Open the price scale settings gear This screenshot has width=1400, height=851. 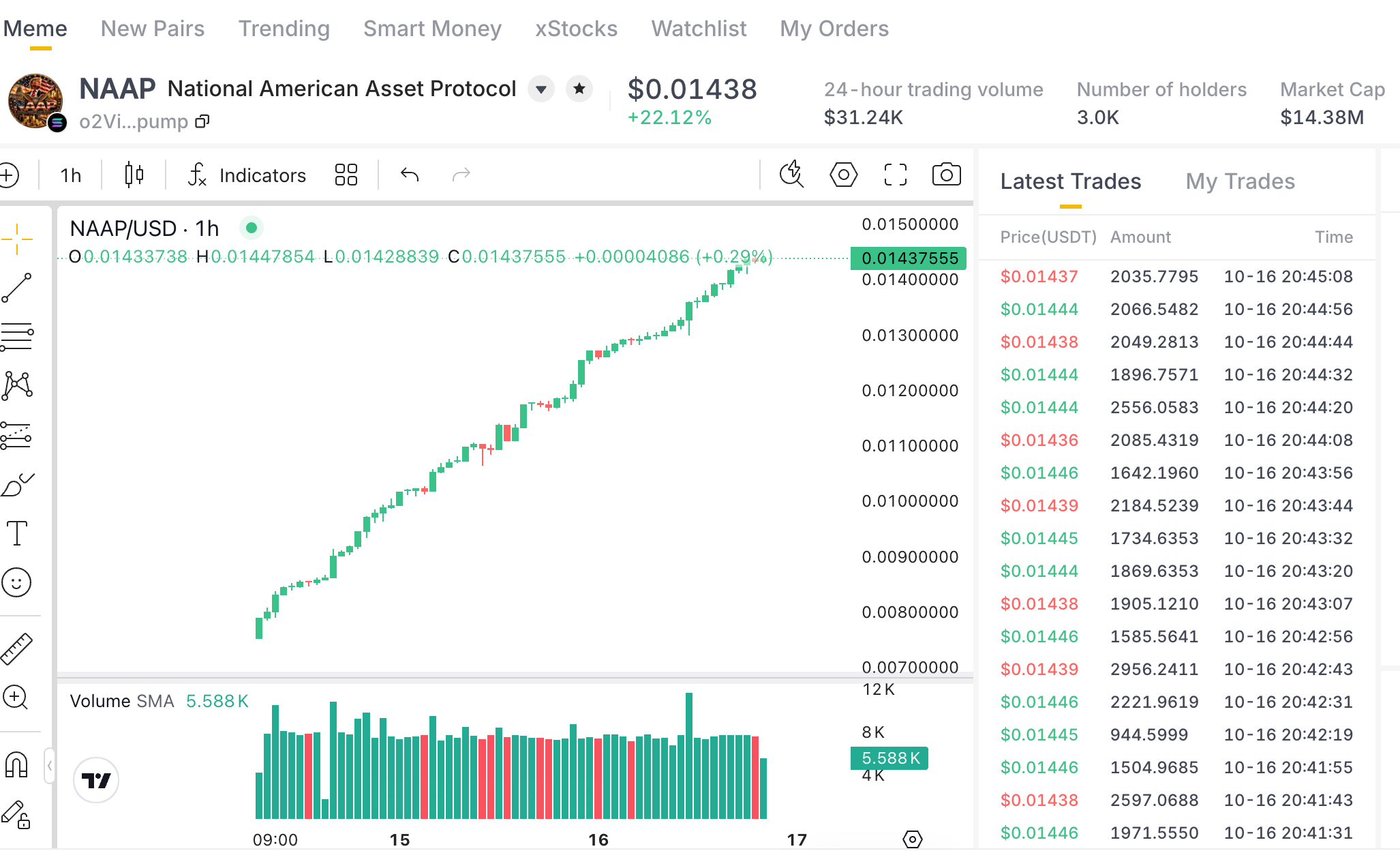[x=913, y=839]
